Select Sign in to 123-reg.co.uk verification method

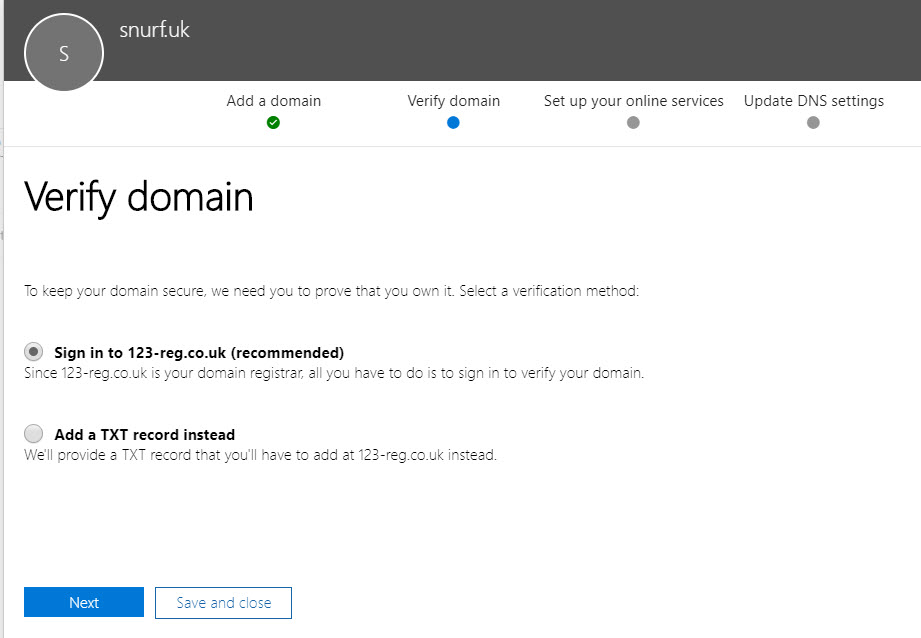[33, 351]
